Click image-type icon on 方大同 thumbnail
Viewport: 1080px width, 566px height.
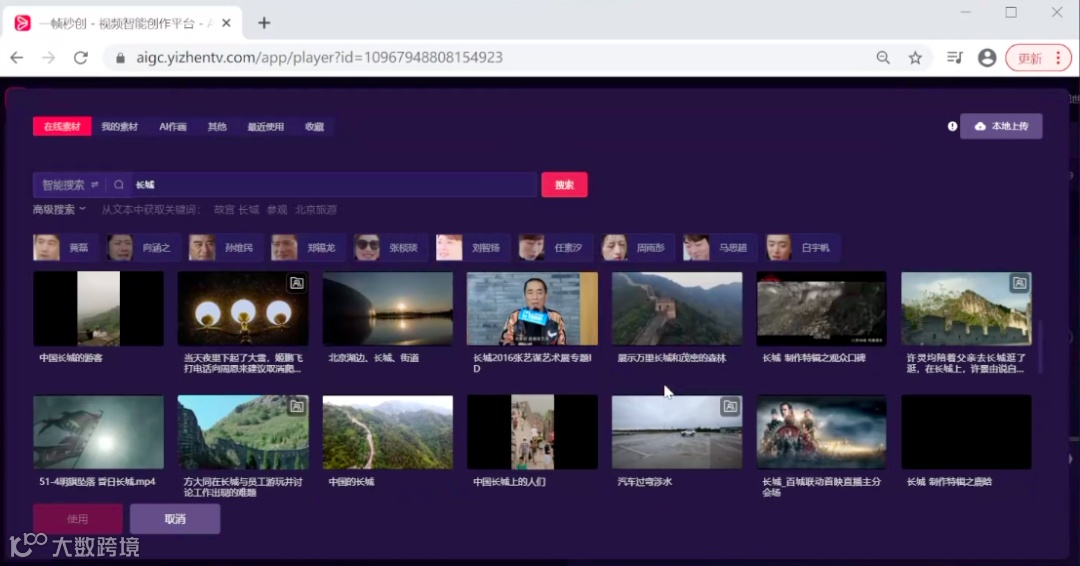coord(296,407)
